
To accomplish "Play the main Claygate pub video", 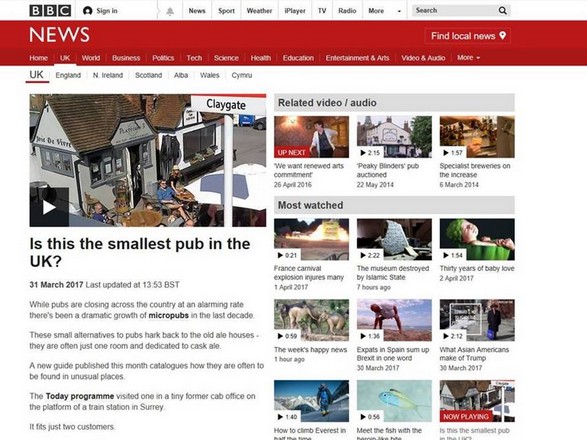I will tap(49, 207).
